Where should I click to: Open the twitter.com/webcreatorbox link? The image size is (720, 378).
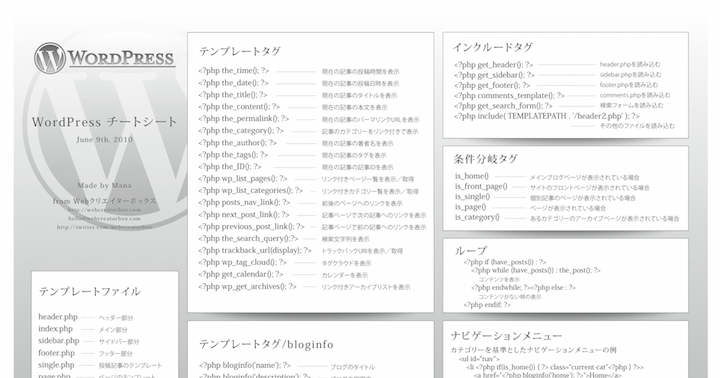tap(105, 227)
